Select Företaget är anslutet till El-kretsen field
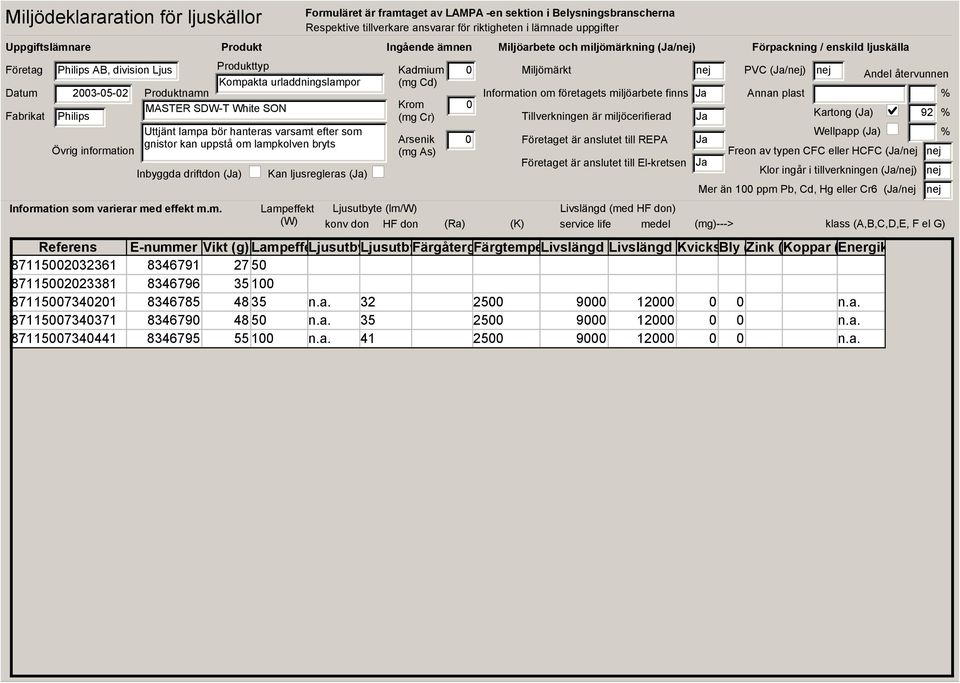Image resolution: width=960 pixels, height=683 pixels. pos(708,163)
